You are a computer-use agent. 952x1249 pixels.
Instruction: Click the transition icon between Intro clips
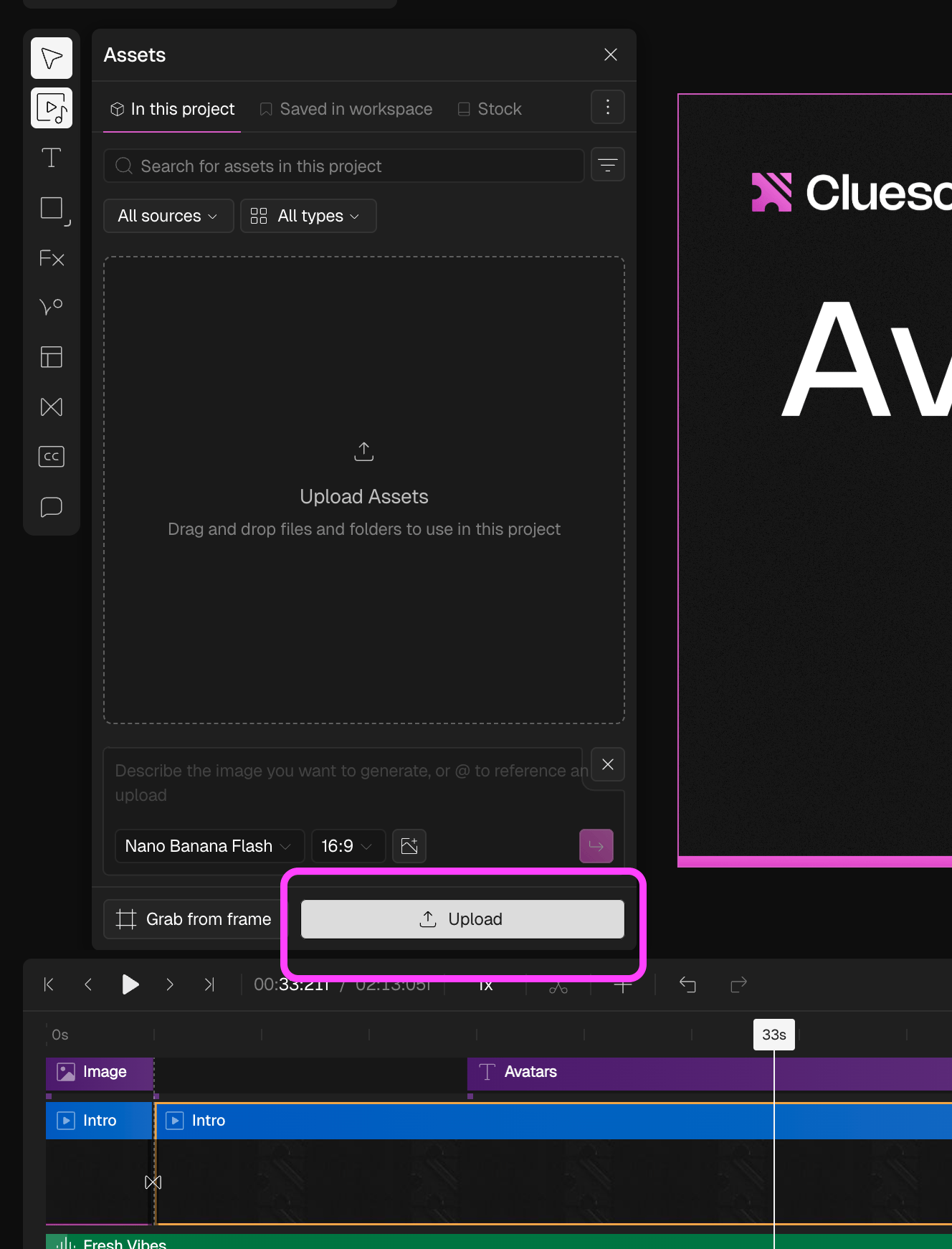click(x=153, y=1182)
